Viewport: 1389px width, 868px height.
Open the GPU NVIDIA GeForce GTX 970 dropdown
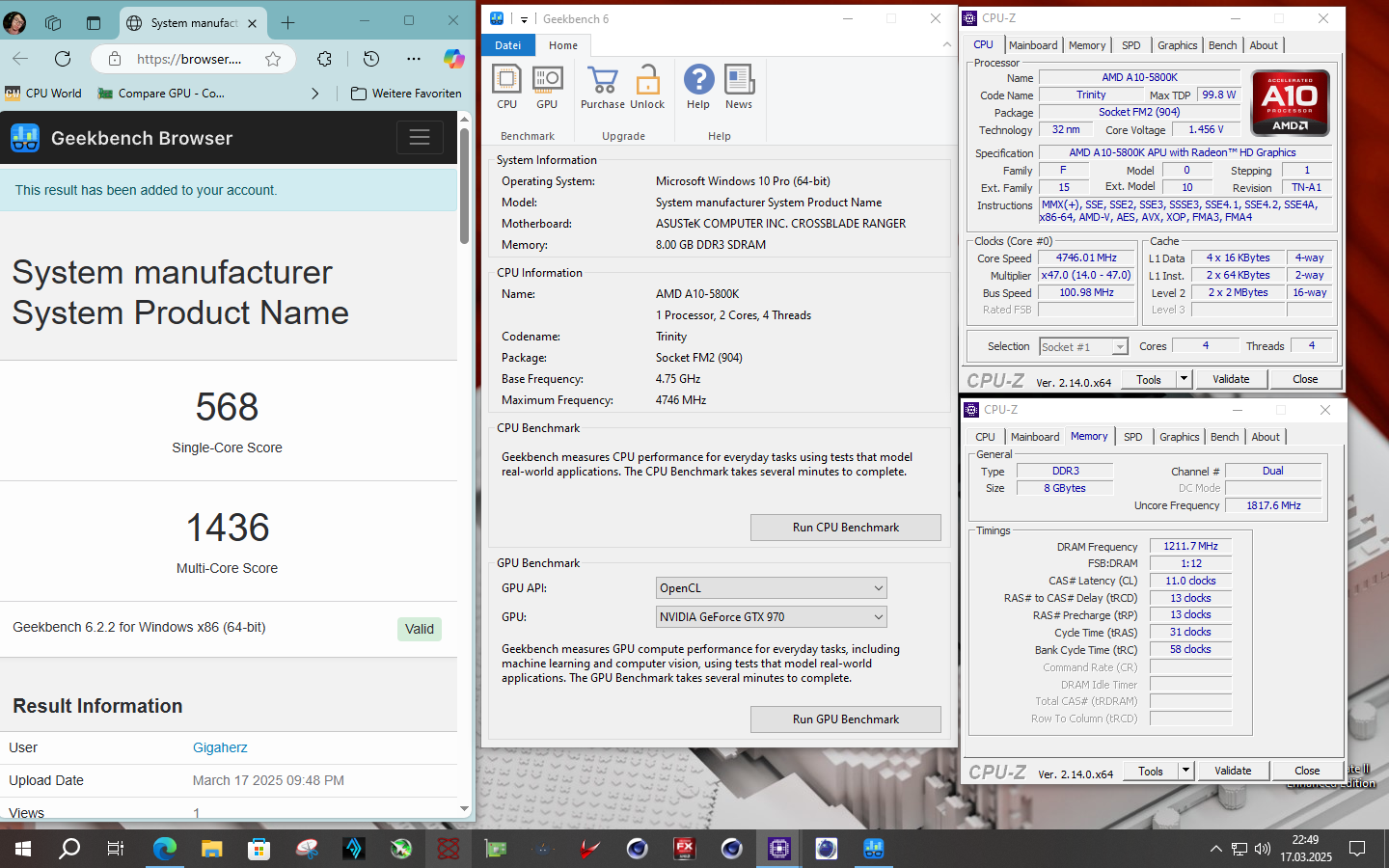point(771,617)
